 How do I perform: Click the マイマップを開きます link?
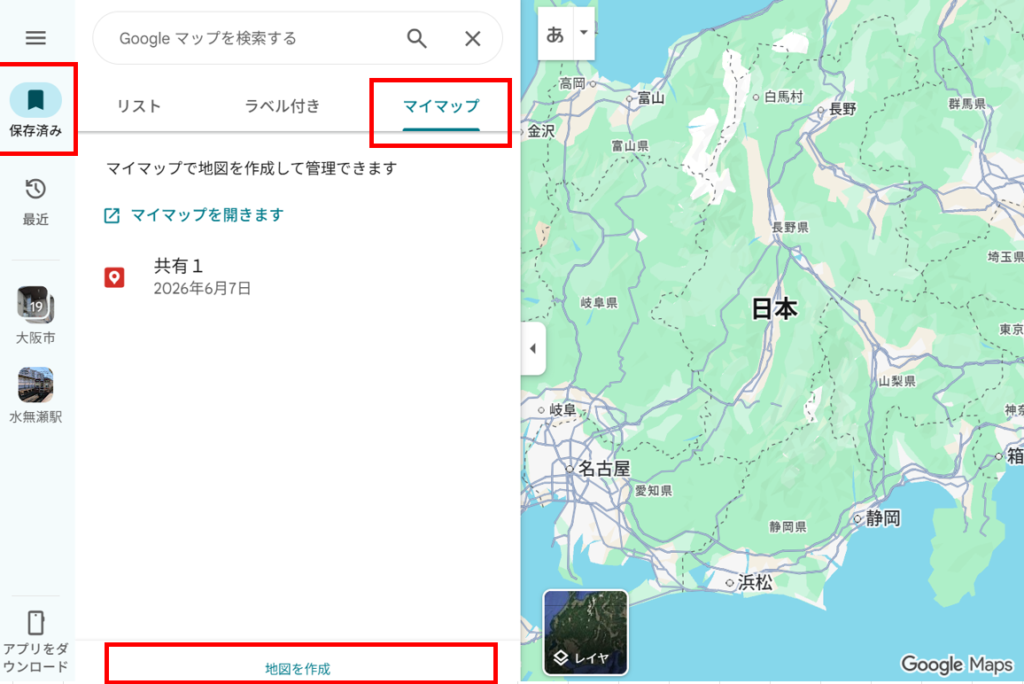coord(207,215)
